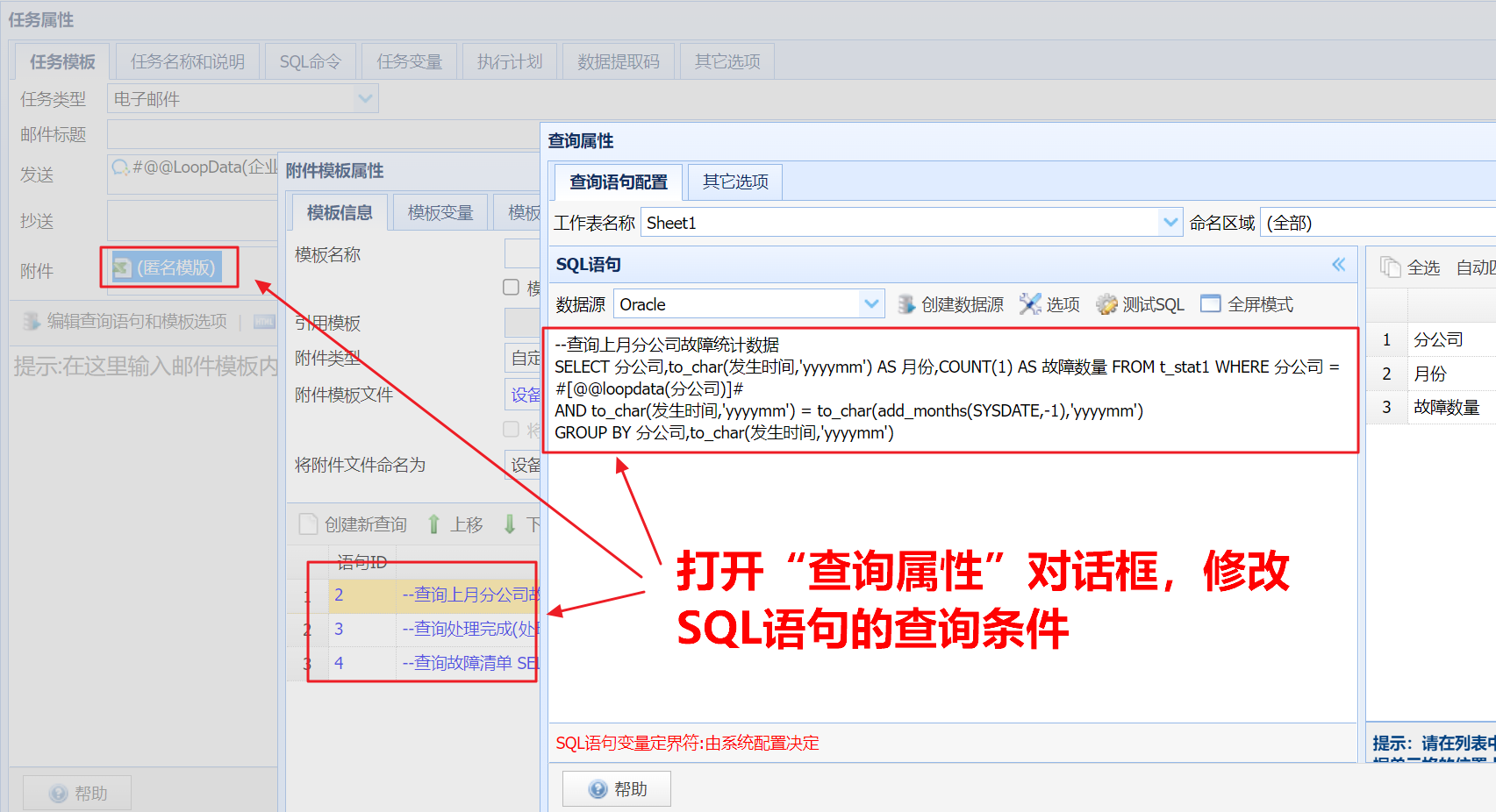Open the 模板信息 tab

(340, 212)
